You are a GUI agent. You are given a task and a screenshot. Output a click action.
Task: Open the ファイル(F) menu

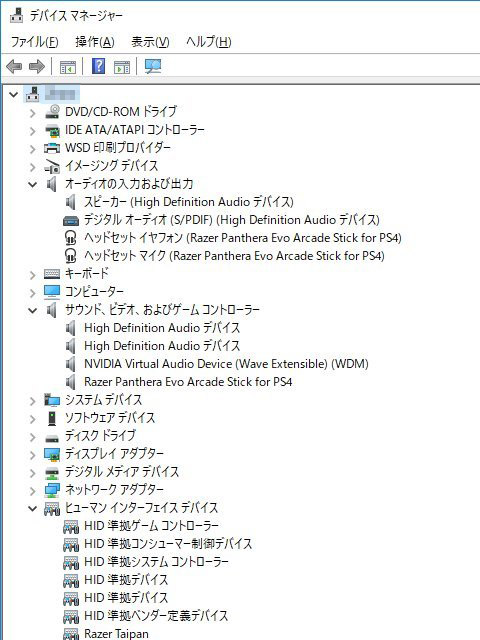(x=34, y=42)
